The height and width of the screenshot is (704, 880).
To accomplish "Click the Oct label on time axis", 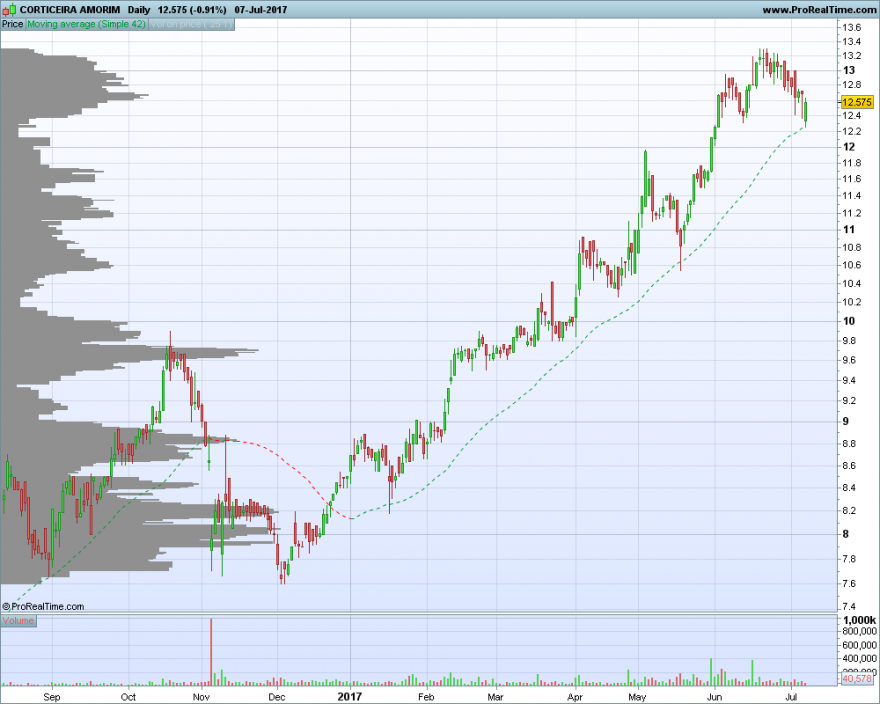I will [x=129, y=697].
